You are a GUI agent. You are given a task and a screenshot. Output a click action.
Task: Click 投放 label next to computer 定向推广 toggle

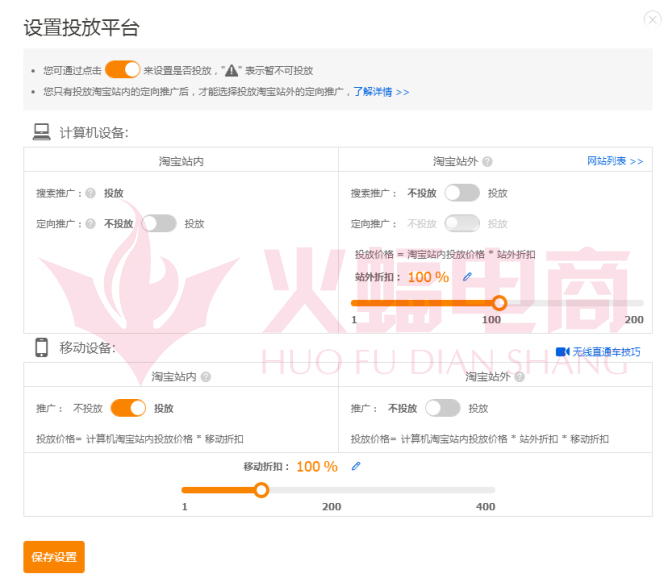(194, 224)
